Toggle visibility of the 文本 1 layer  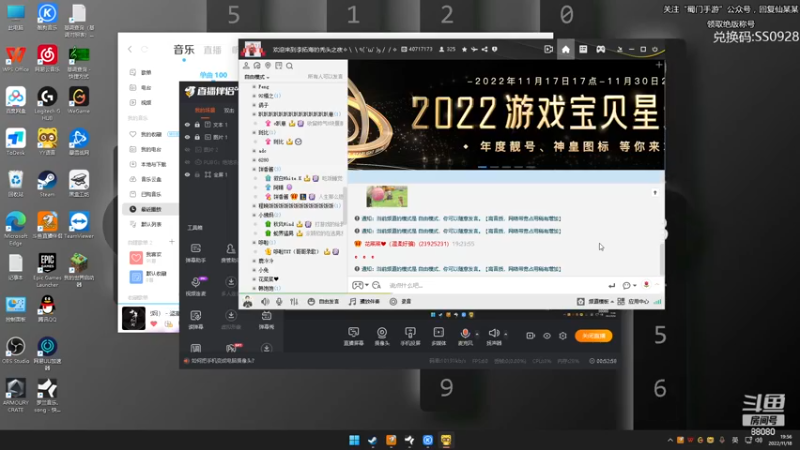click(x=187, y=124)
